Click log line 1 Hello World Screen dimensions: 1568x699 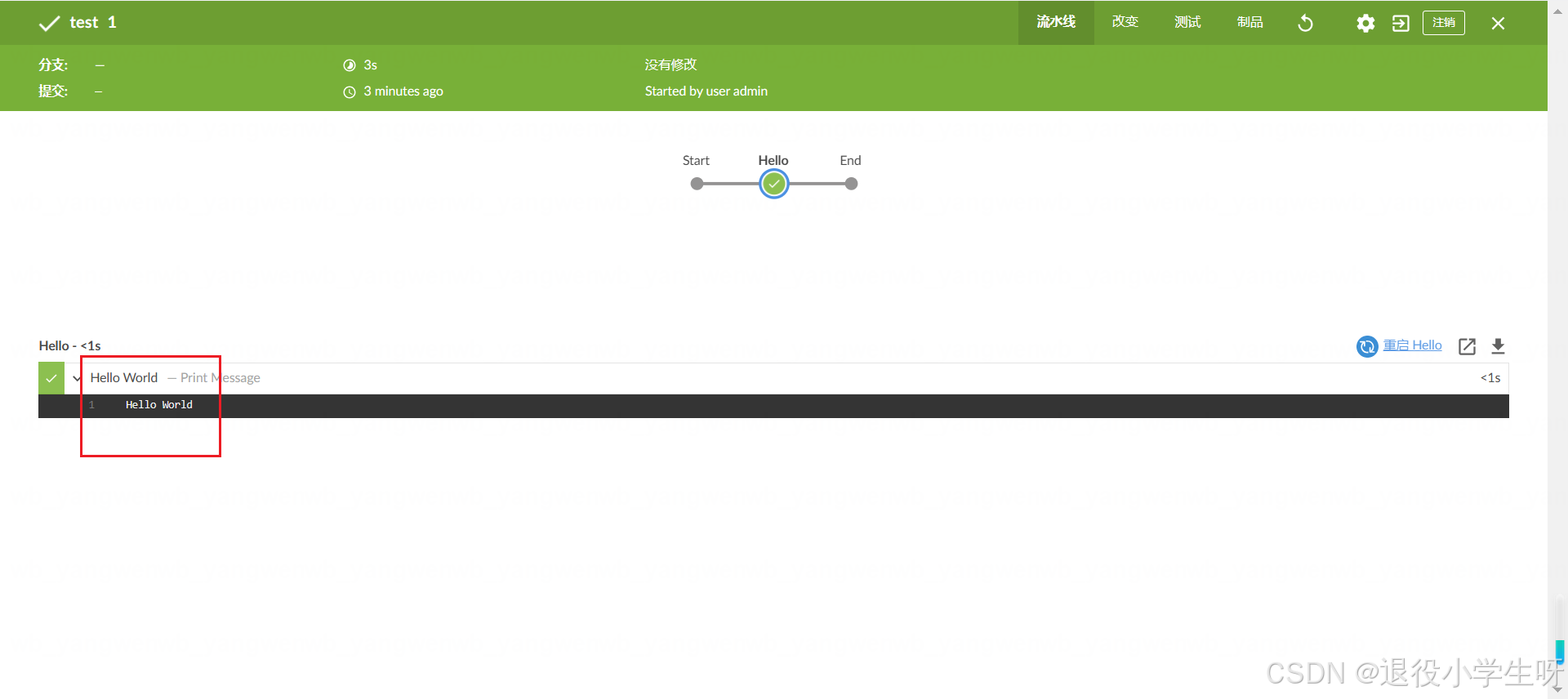[x=159, y=405]
